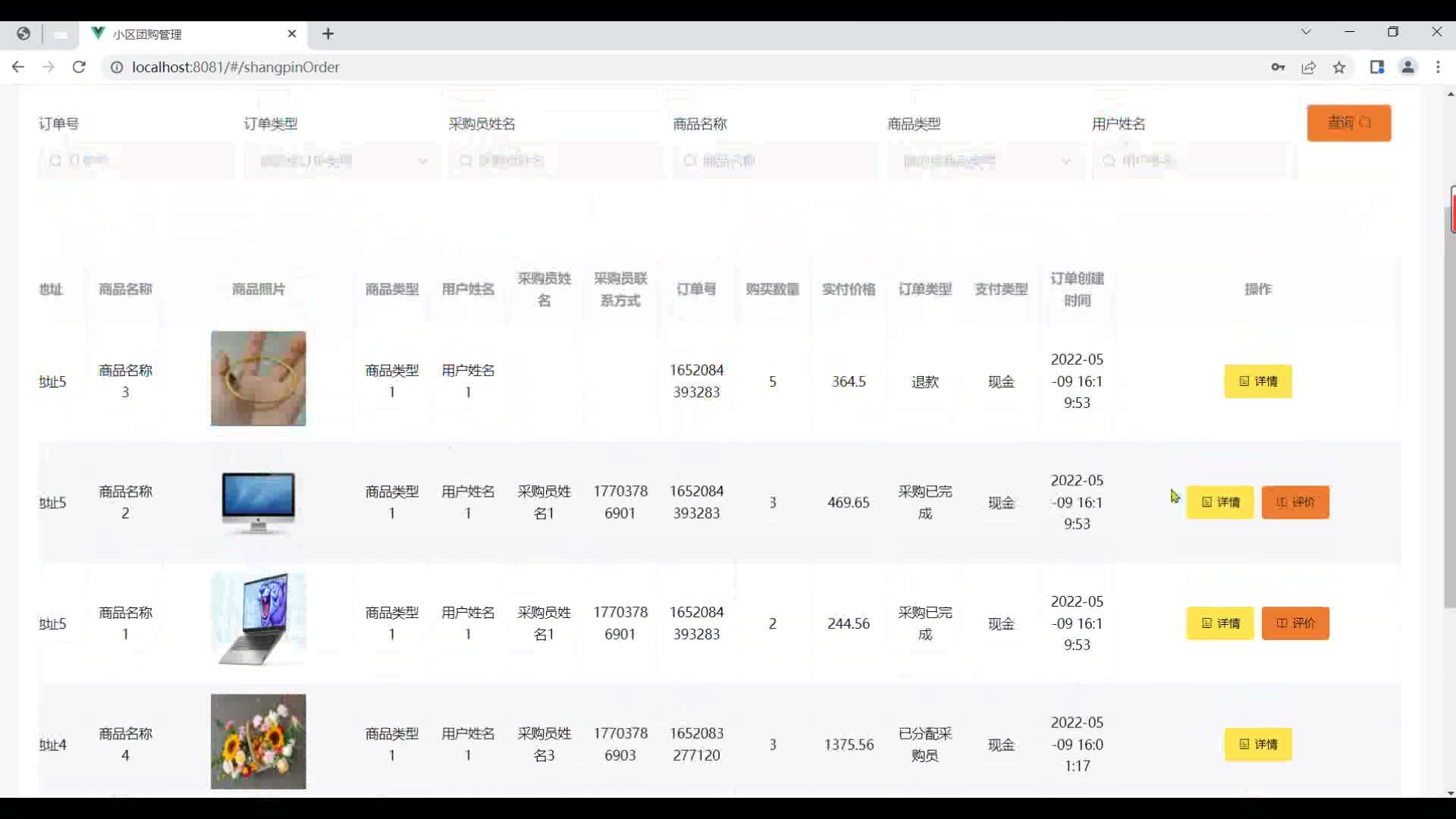Bookmark the page with the star icon

click(1339, 67)
